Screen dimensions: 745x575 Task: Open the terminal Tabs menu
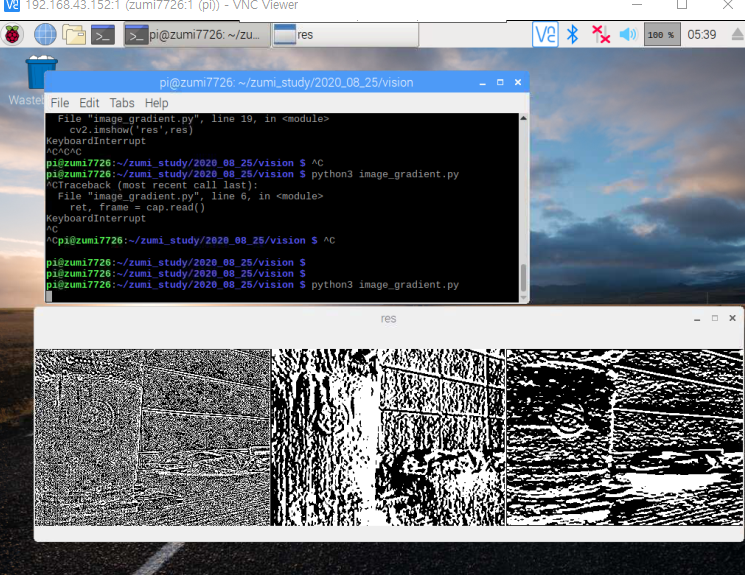coord(122,103)
